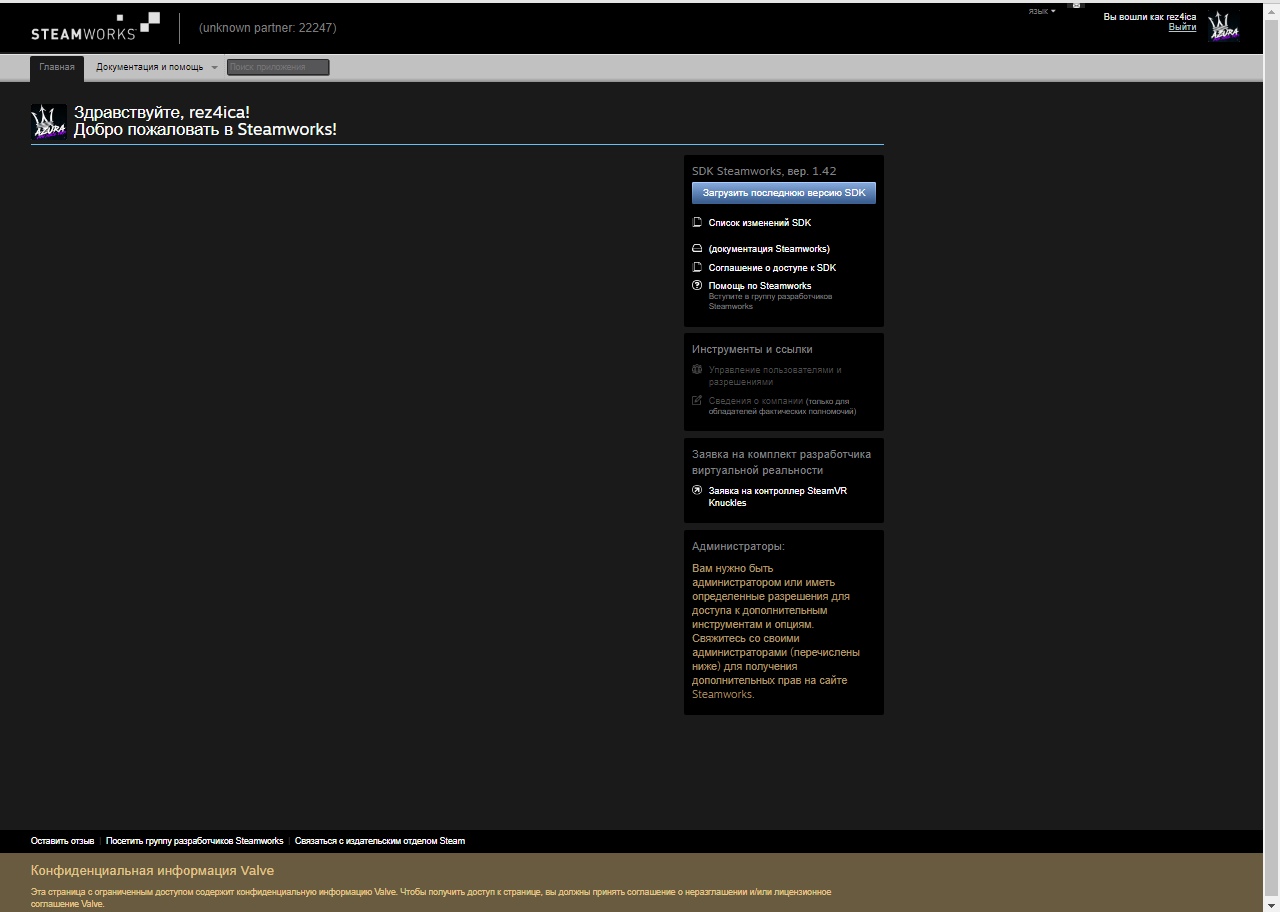
Task: Click the arrow icon beside SteamVR Knuckles request
Action: (697, 491)
